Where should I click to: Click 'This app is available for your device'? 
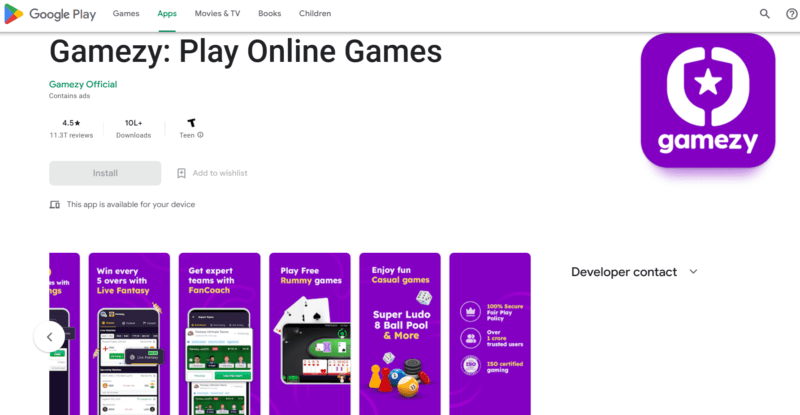(131, 204)
